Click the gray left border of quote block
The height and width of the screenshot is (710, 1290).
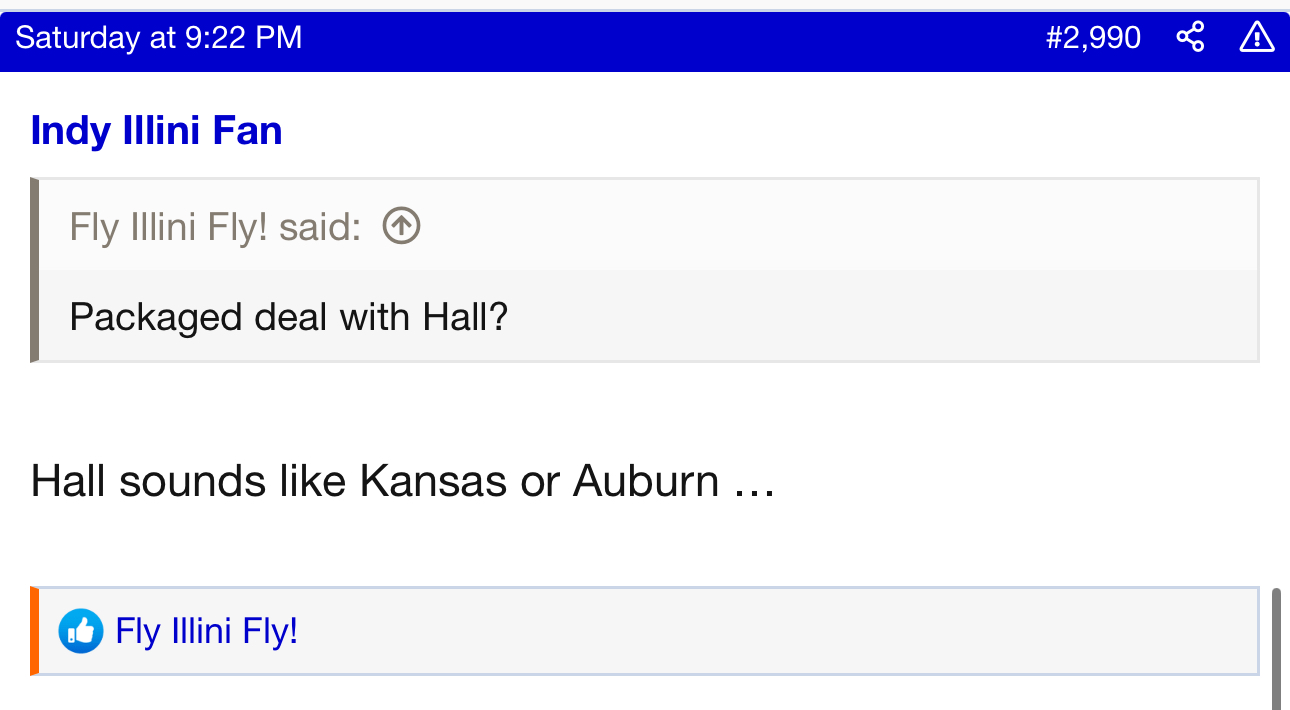coord(35,270)
